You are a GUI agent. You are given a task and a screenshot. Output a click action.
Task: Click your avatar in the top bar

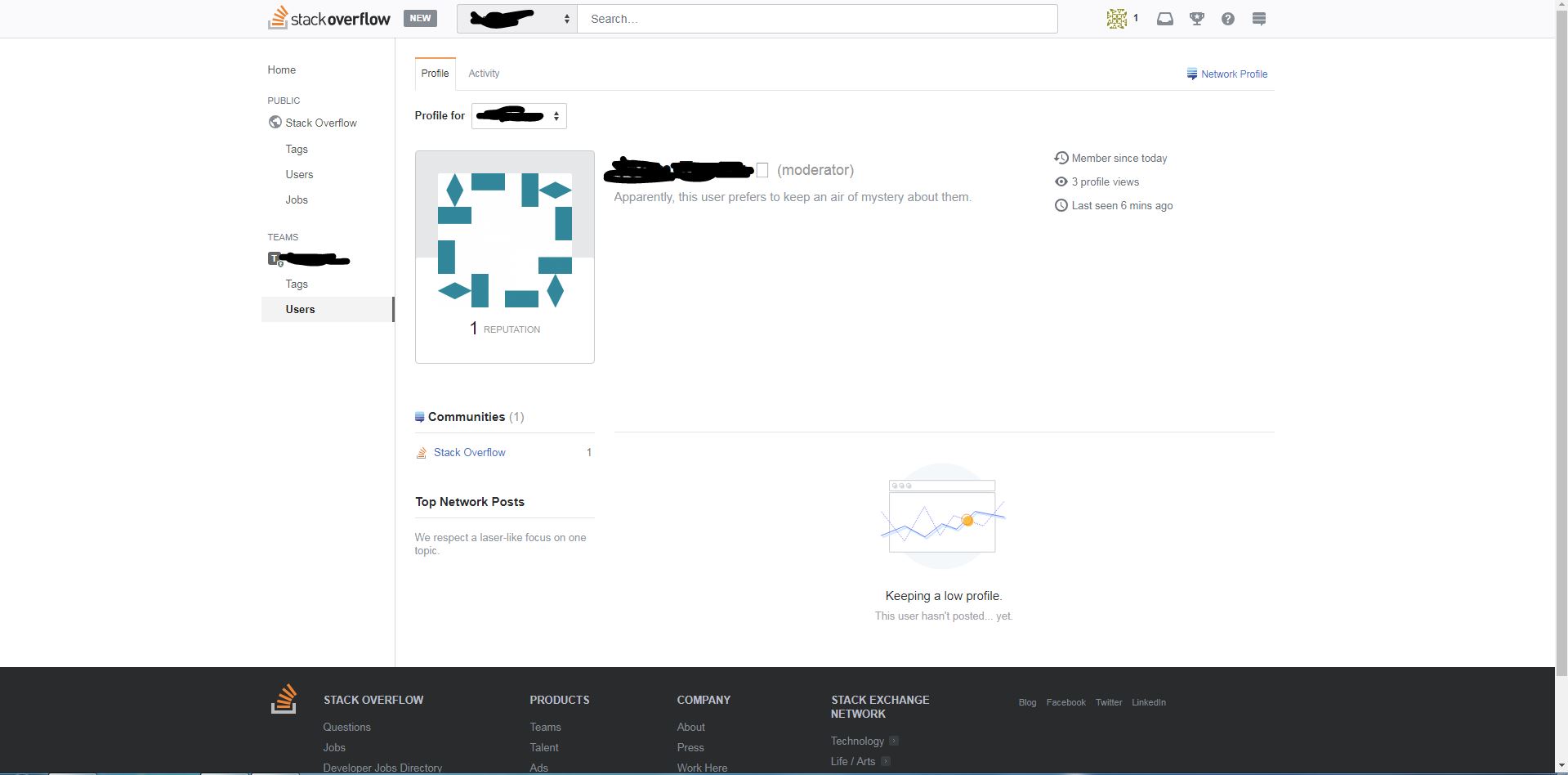(1116, 18)
